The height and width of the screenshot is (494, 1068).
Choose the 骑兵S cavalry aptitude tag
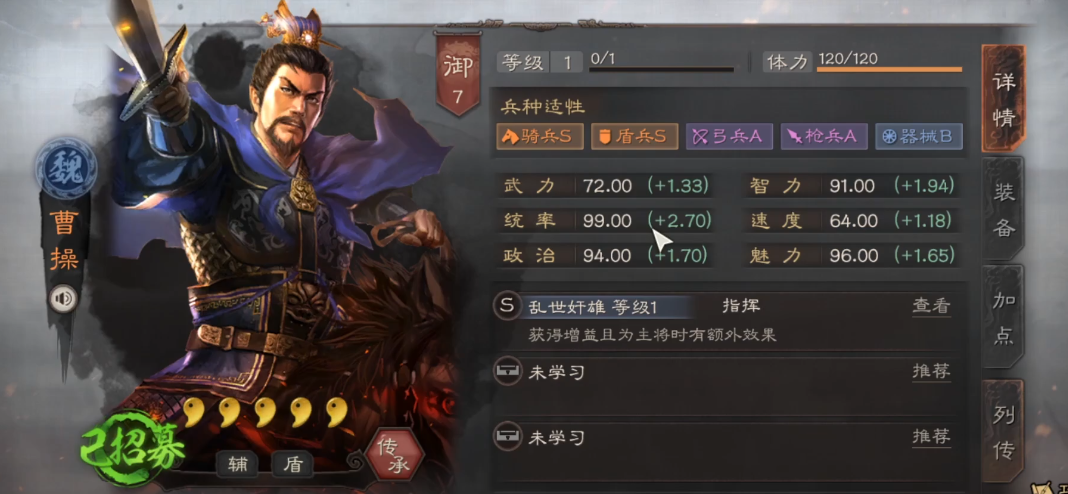tap(539, 136)
